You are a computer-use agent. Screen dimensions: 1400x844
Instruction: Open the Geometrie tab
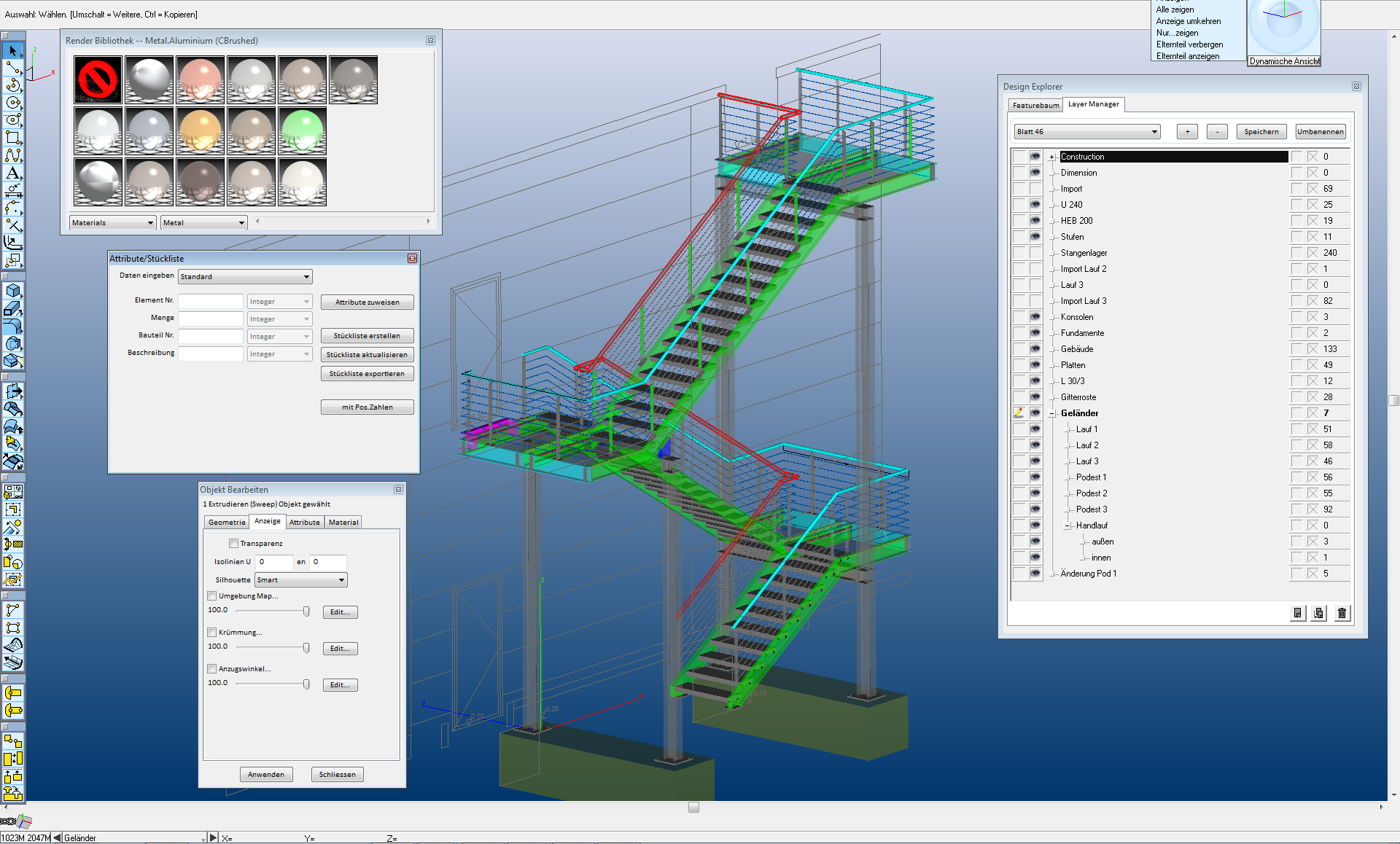(227, 522)
